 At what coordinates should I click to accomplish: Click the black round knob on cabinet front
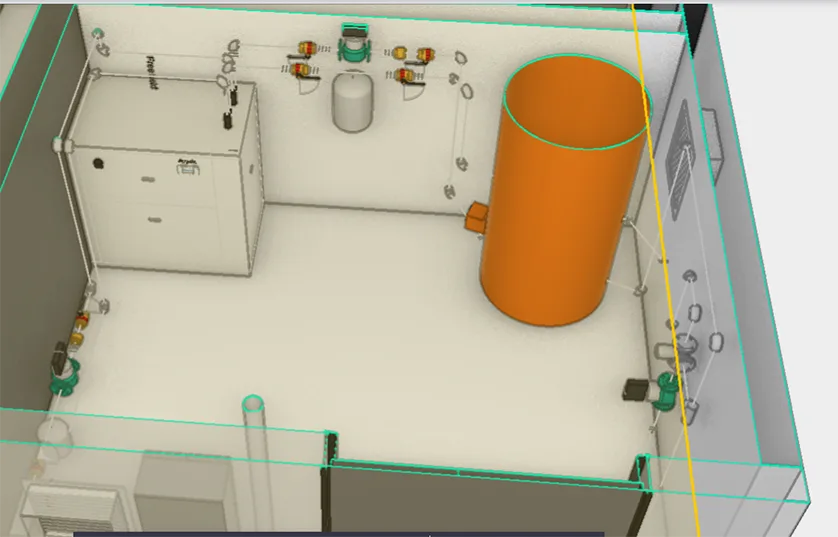(98, 163)
